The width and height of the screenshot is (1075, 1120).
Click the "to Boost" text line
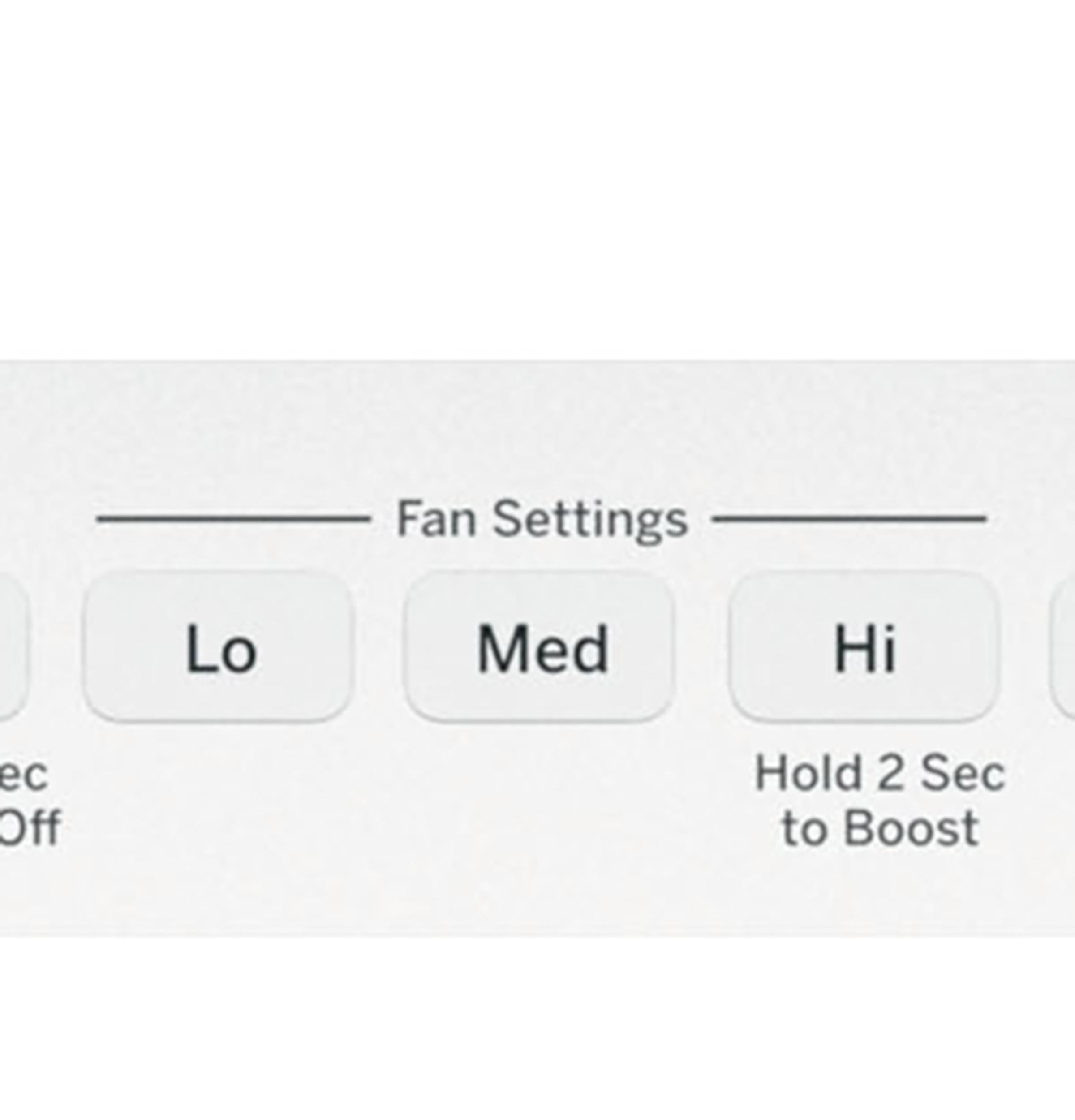coord(880,827)
